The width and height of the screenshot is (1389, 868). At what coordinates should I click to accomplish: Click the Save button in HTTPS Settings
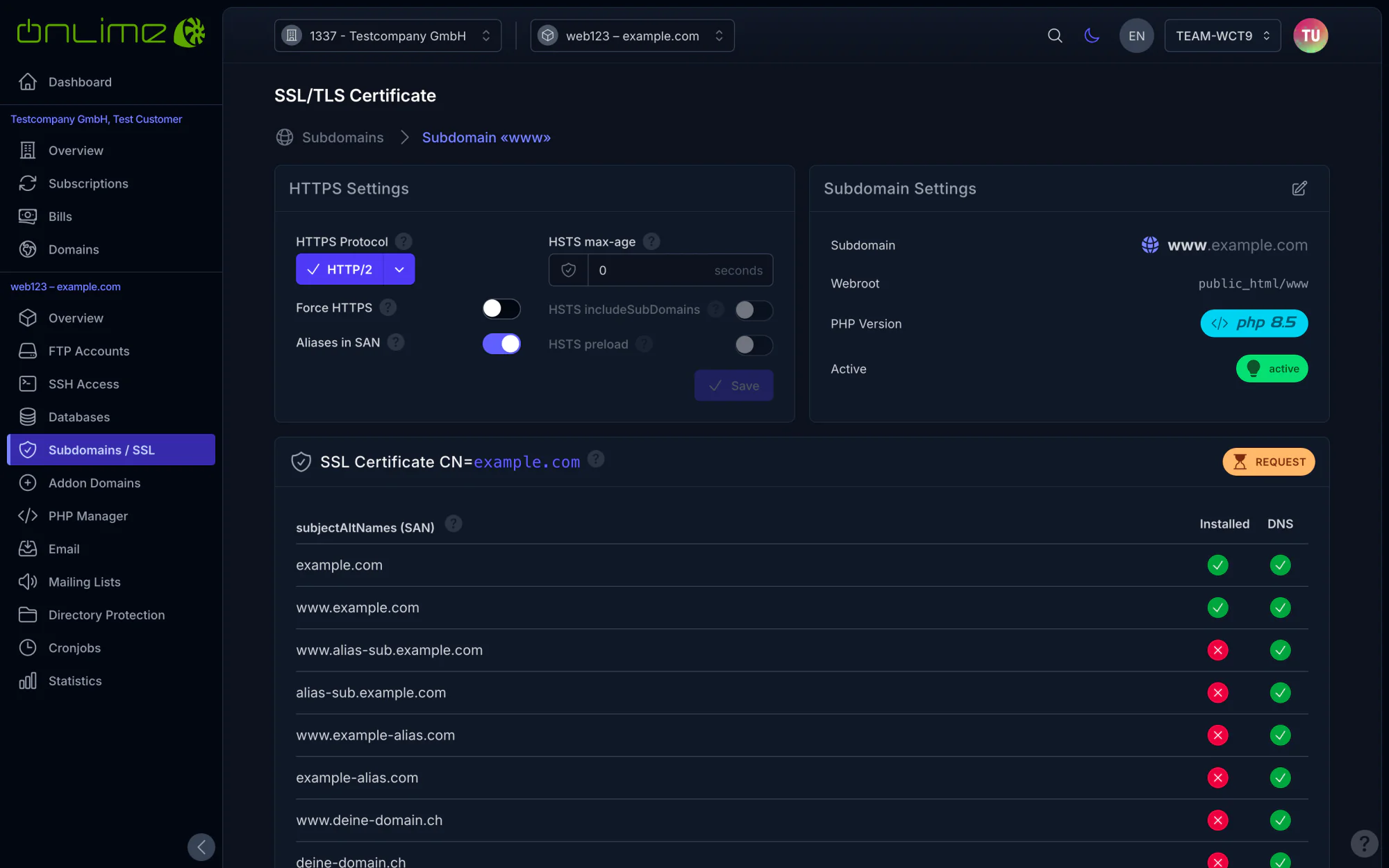[733, 385]
